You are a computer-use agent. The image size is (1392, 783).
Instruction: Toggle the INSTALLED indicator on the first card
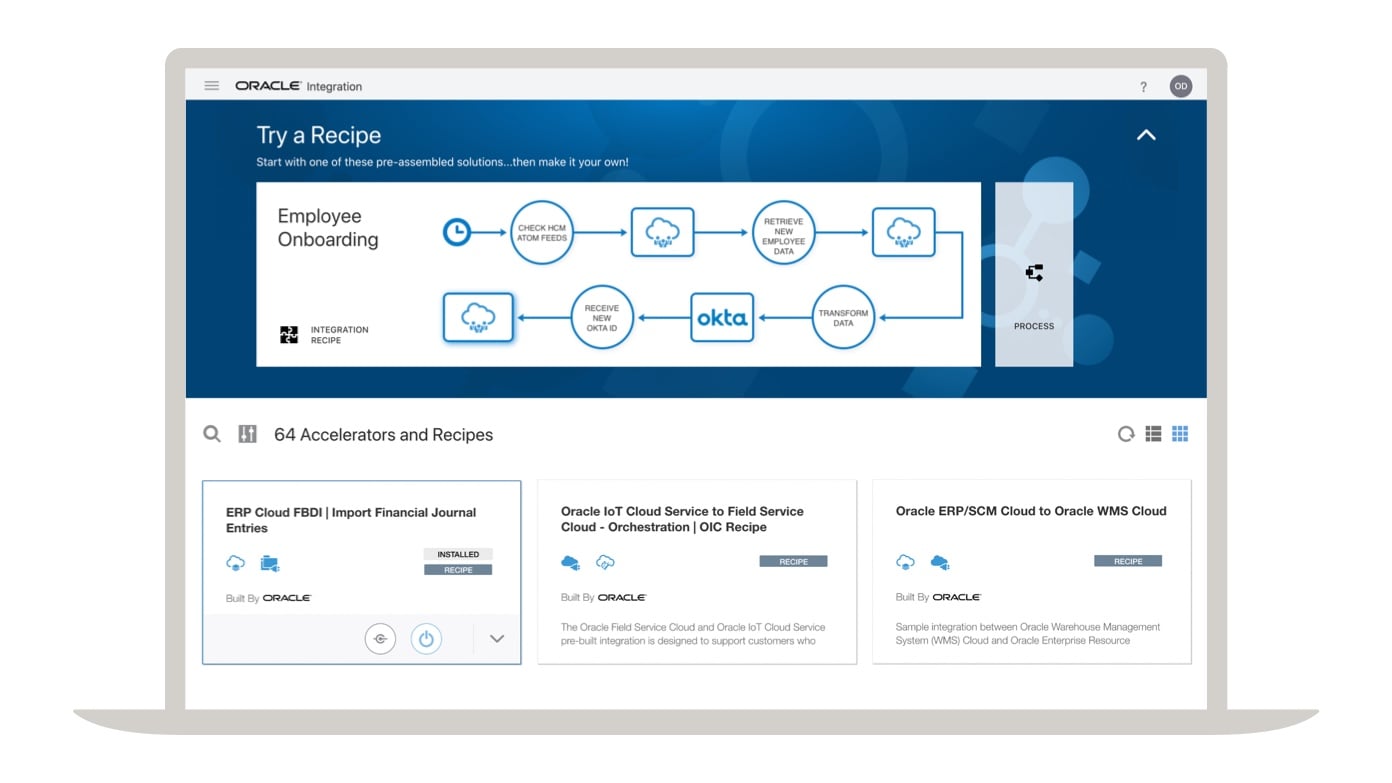pyautogui.click(x=459, y=553)
